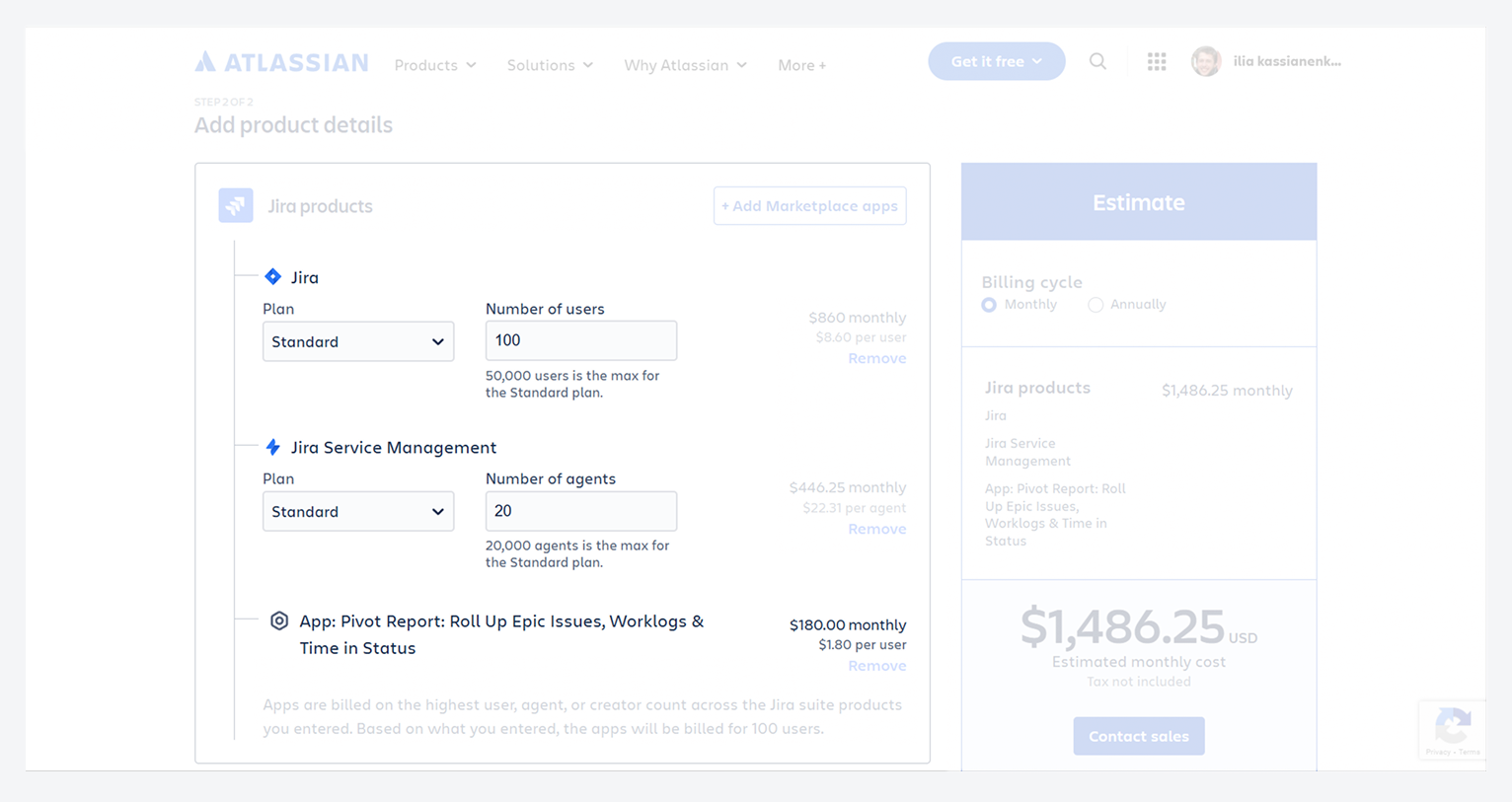1512x802 pixels.
Task: Click the $446.25 monthly price
Action: click(x=848, y=487)
